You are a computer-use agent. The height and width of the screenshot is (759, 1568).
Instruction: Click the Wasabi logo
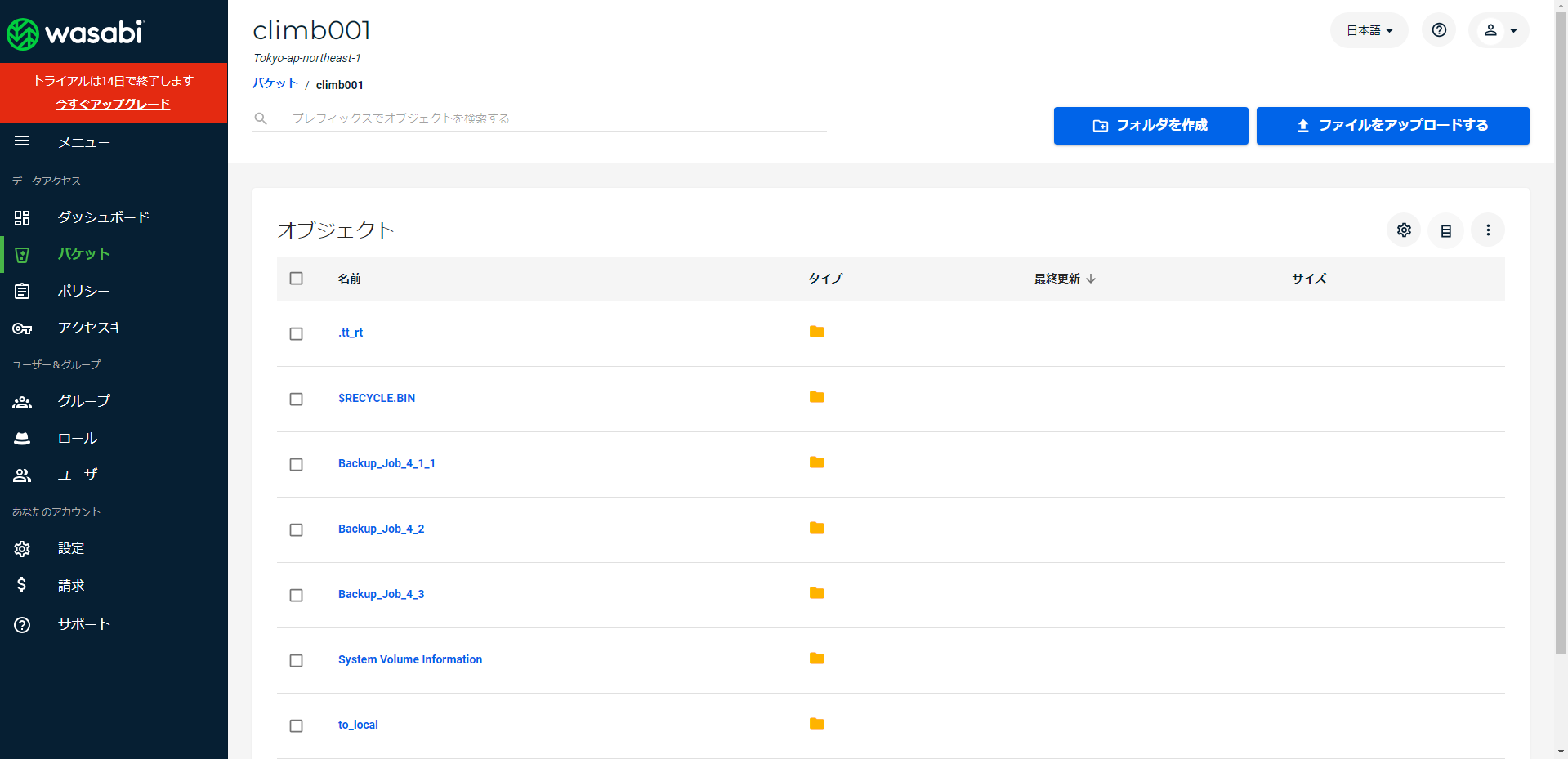point(75,33)
